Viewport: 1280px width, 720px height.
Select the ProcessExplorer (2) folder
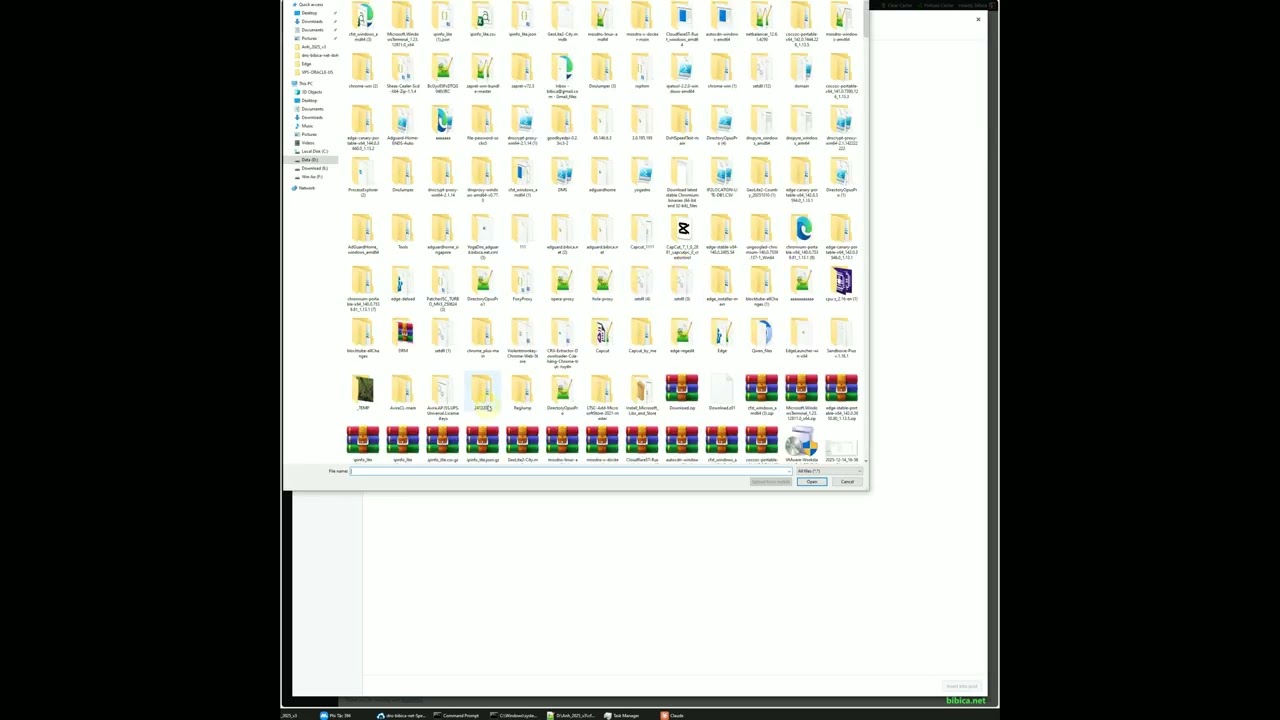363,178
